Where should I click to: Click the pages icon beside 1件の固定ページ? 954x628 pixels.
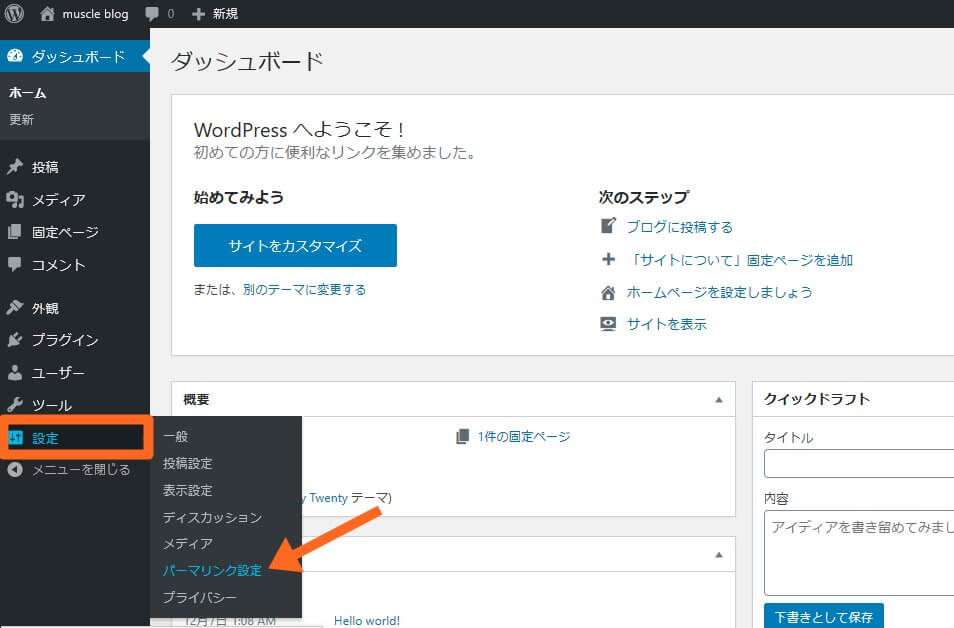pos(462,436)
